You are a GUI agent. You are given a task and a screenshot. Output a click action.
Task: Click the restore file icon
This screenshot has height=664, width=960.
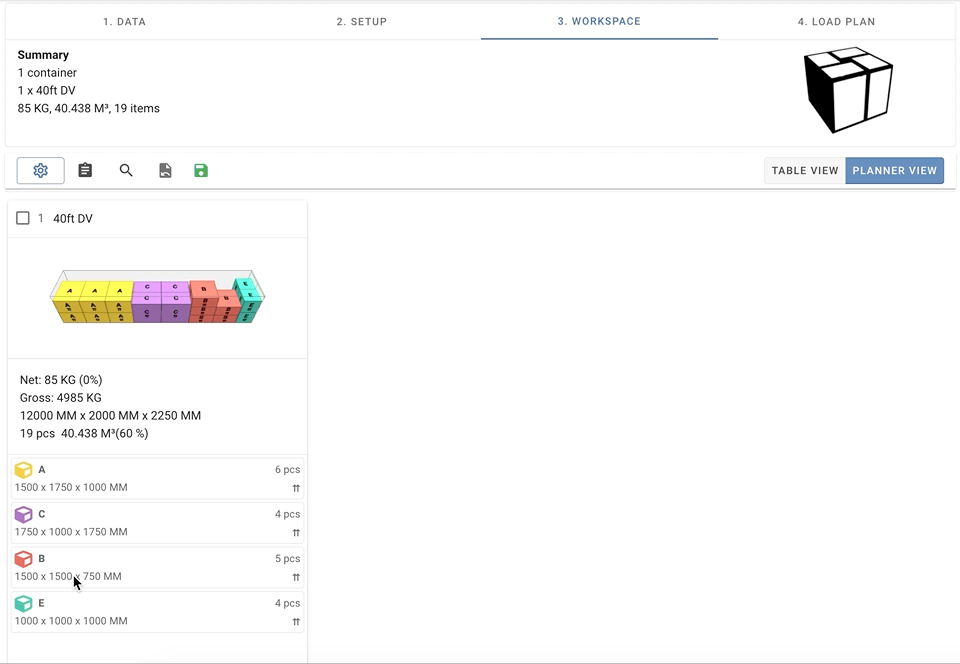tap(165, 171)
